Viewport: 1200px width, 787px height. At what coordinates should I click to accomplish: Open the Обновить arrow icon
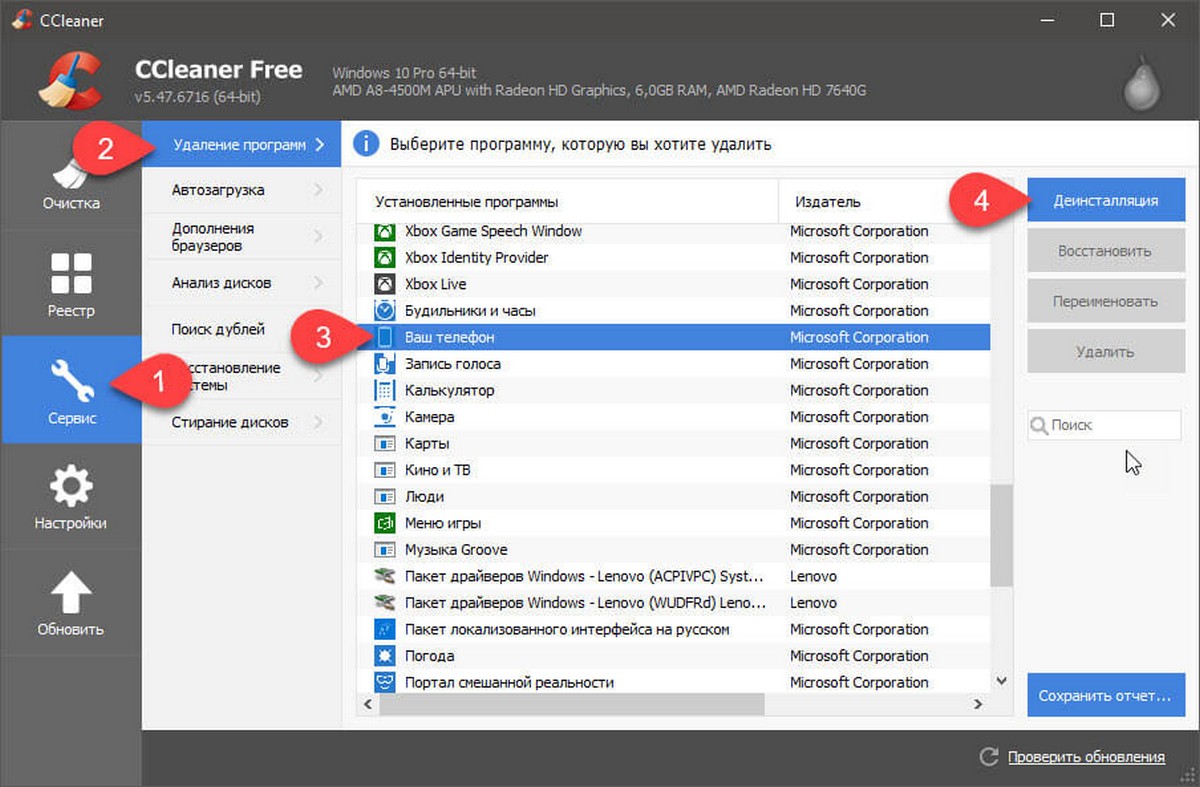pos(71,592)
